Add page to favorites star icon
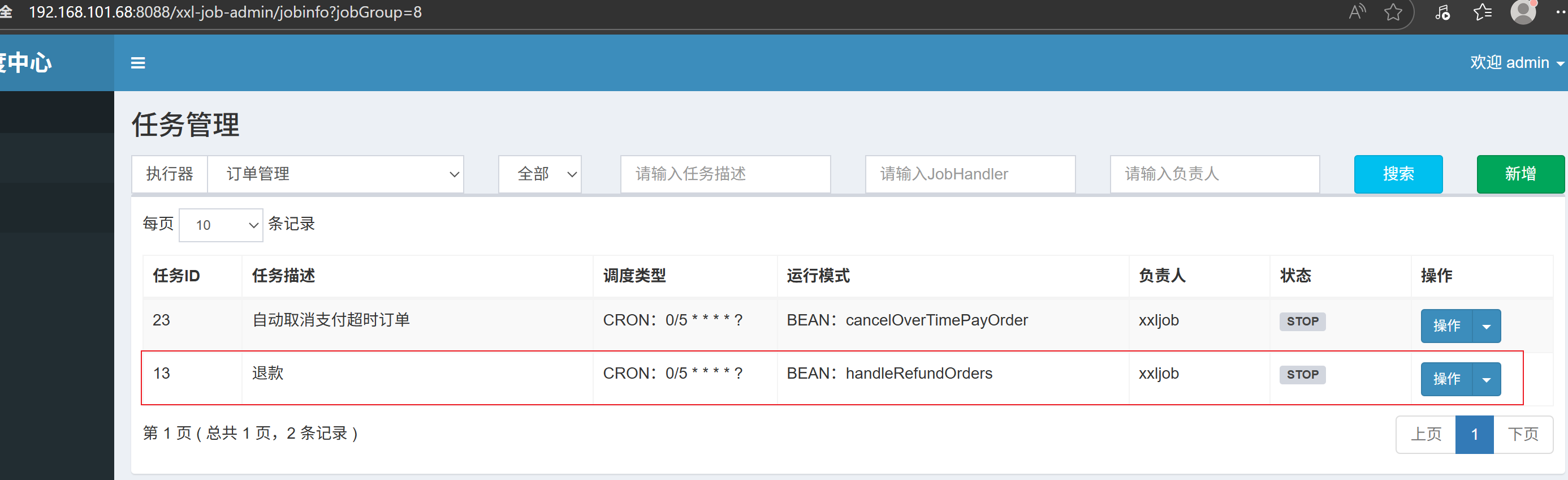The image size is (1568, 480). pos(1393,11)
